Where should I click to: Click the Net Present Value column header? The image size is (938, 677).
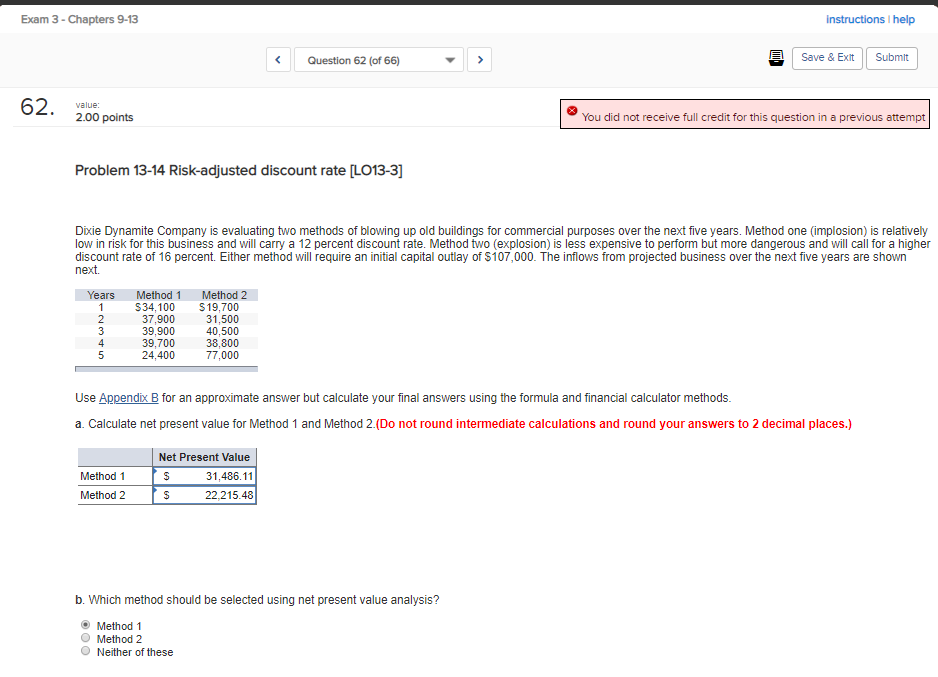(x=205, y=457)
